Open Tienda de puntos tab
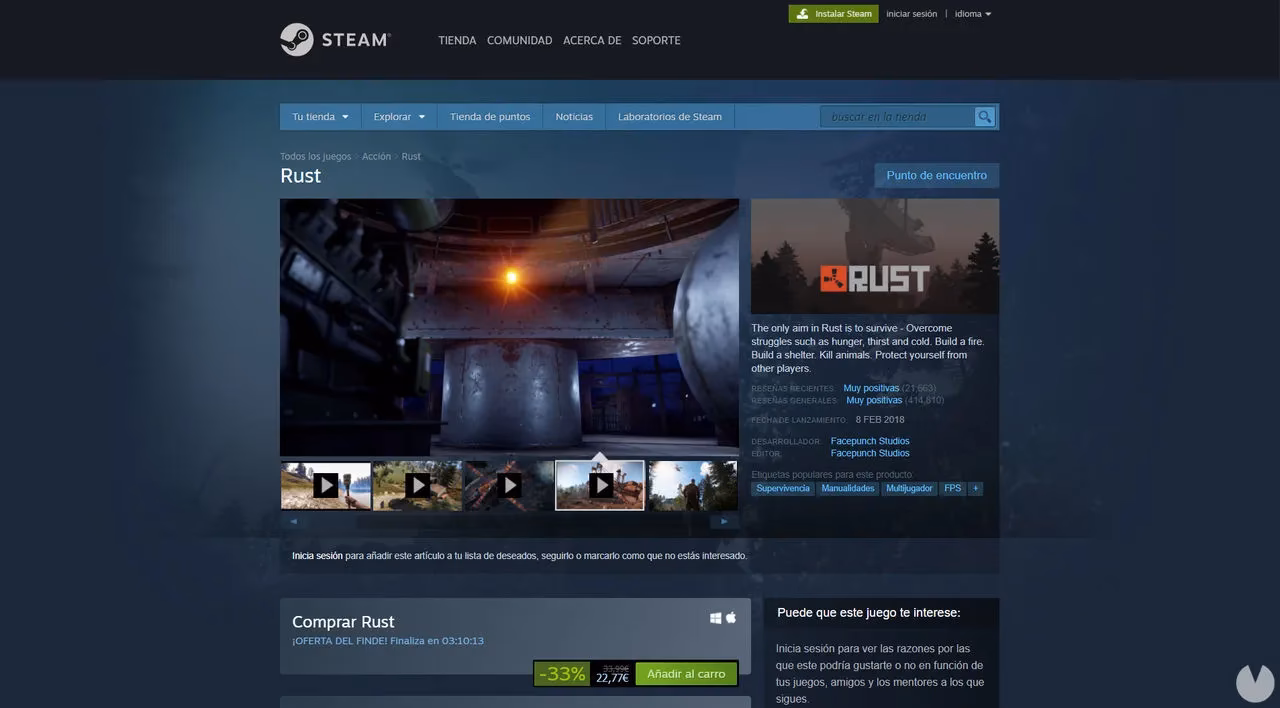Screen dimensions: 1280x708 (x=490, y=117)
